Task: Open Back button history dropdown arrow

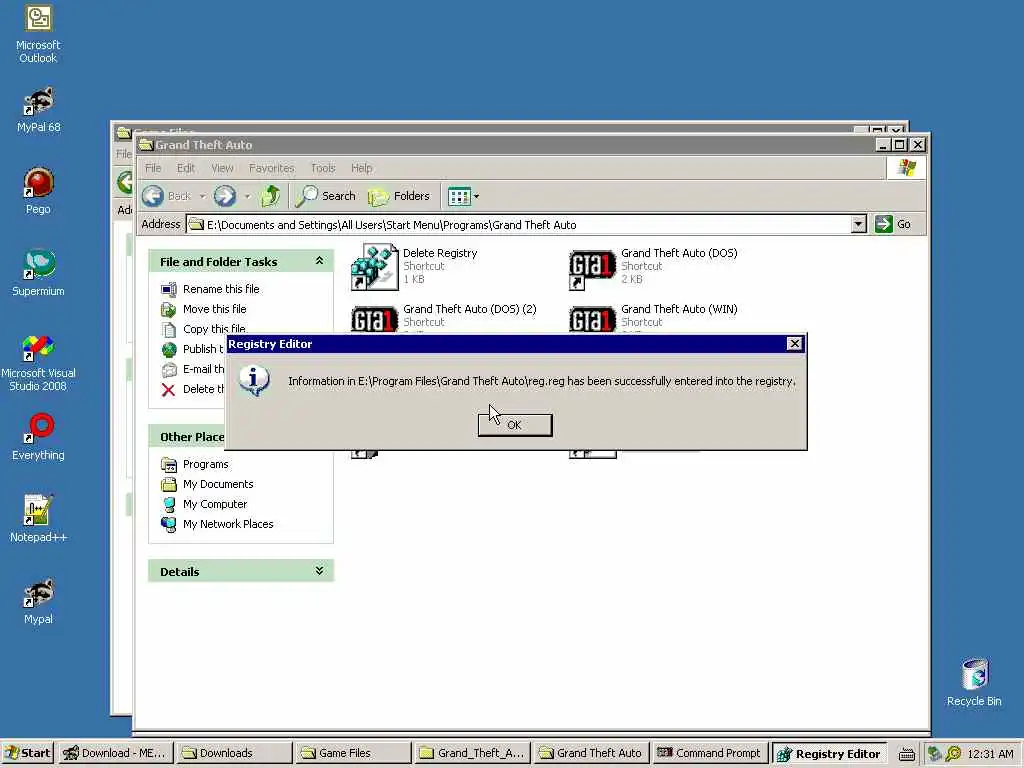Action: click(202, 196)
